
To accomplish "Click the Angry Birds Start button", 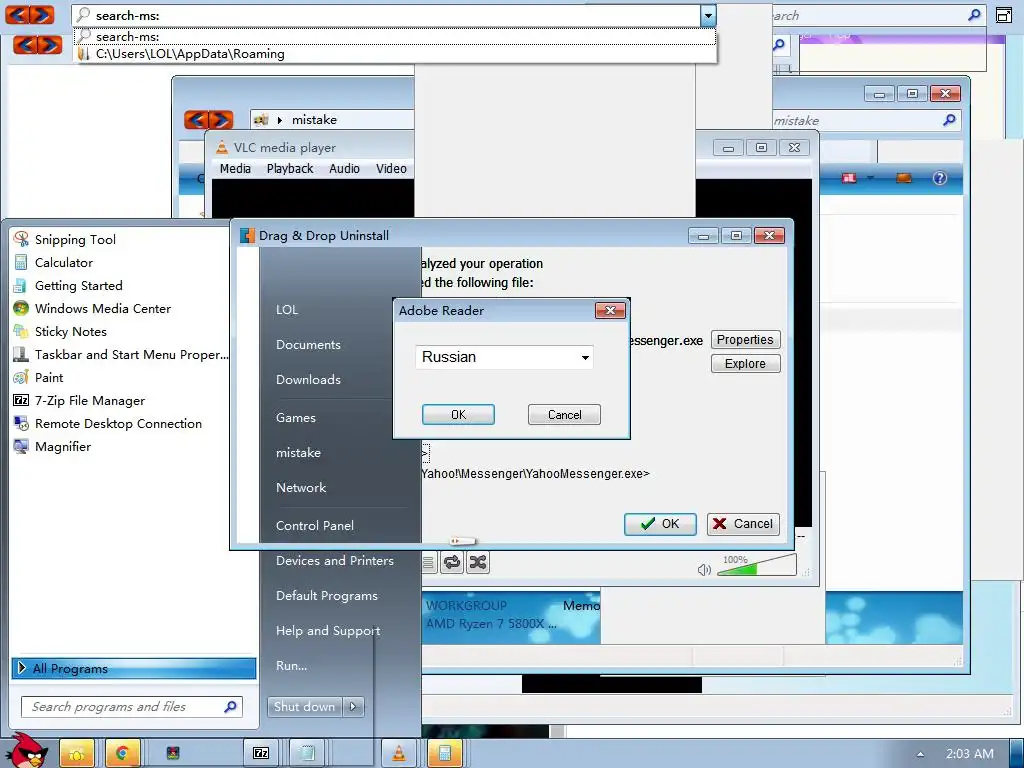I will tap(26, 750).
